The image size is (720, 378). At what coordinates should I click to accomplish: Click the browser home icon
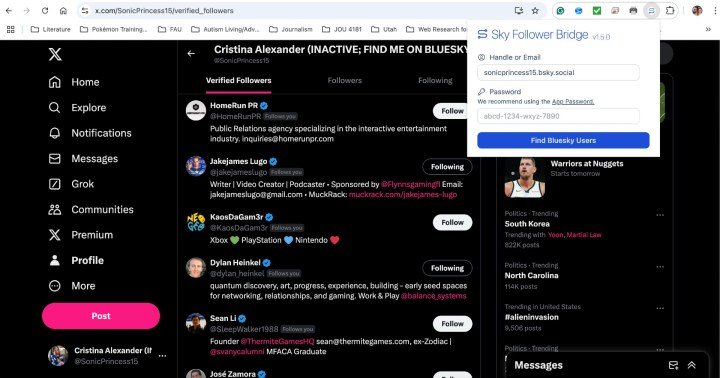63,10
